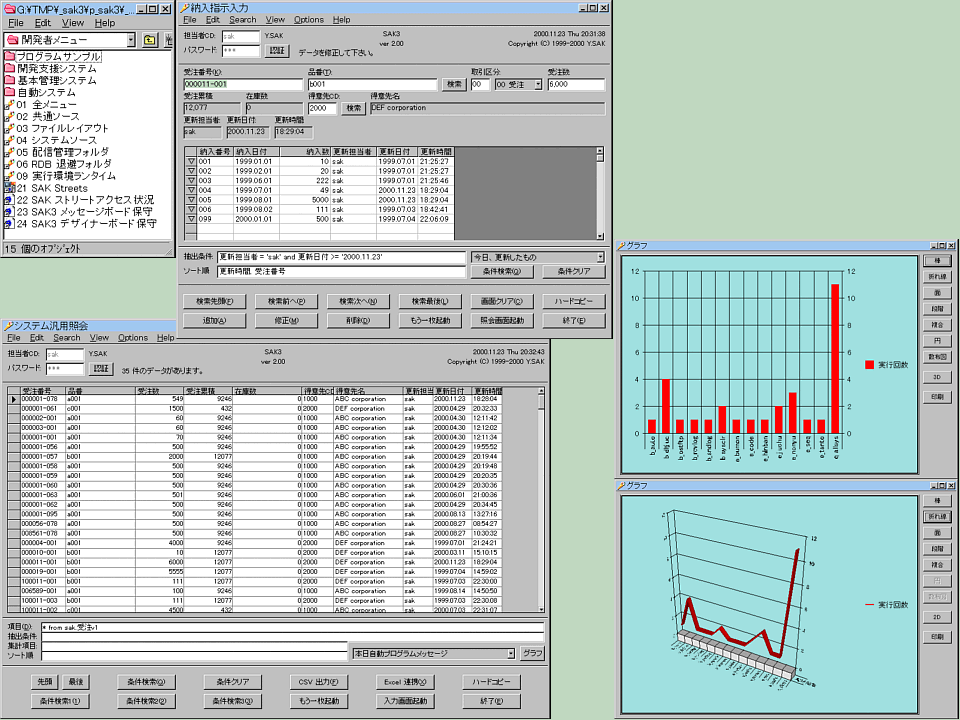This screenshot has height=720, width=960.
Task: Click the up-one-level folder toolbar icon
Action: (150, 40)
